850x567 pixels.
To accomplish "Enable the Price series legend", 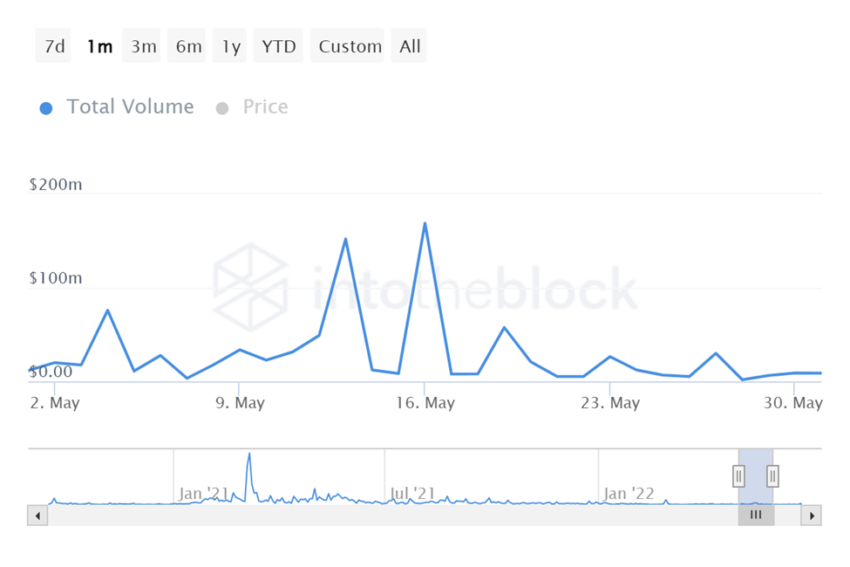I will click(265, 107).
